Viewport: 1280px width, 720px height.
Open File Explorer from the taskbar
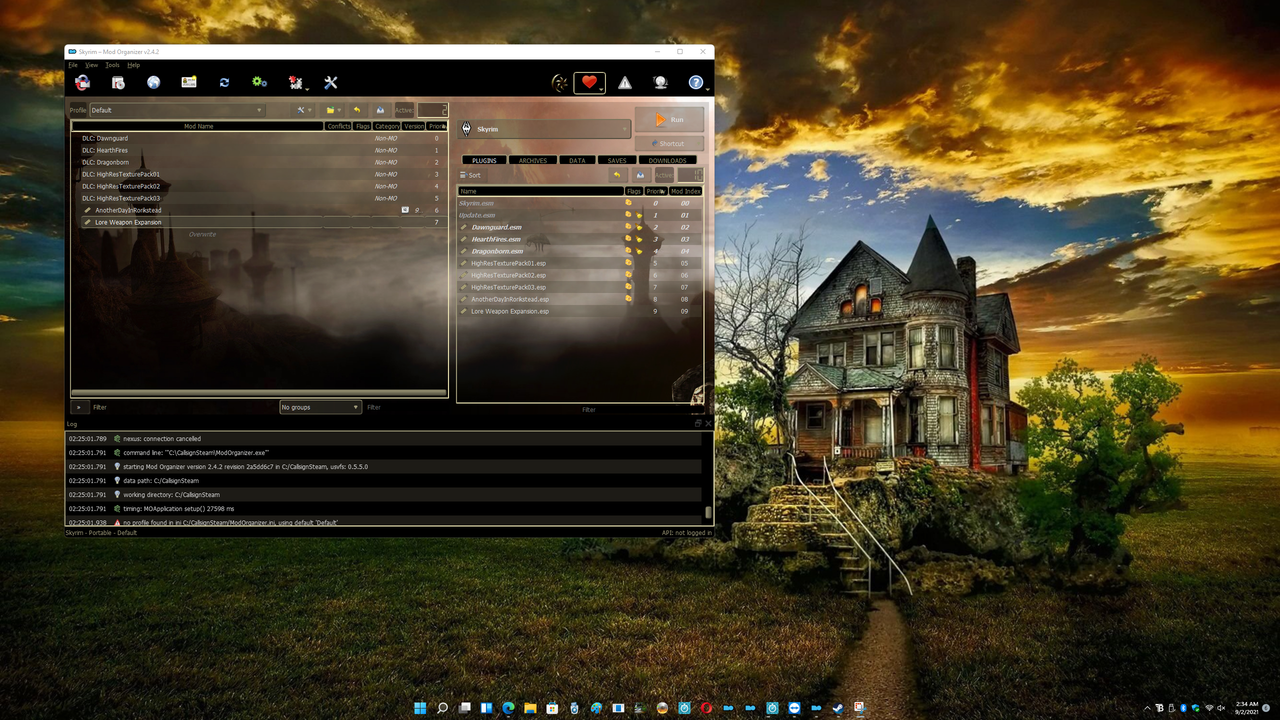[x=530, y=708]
